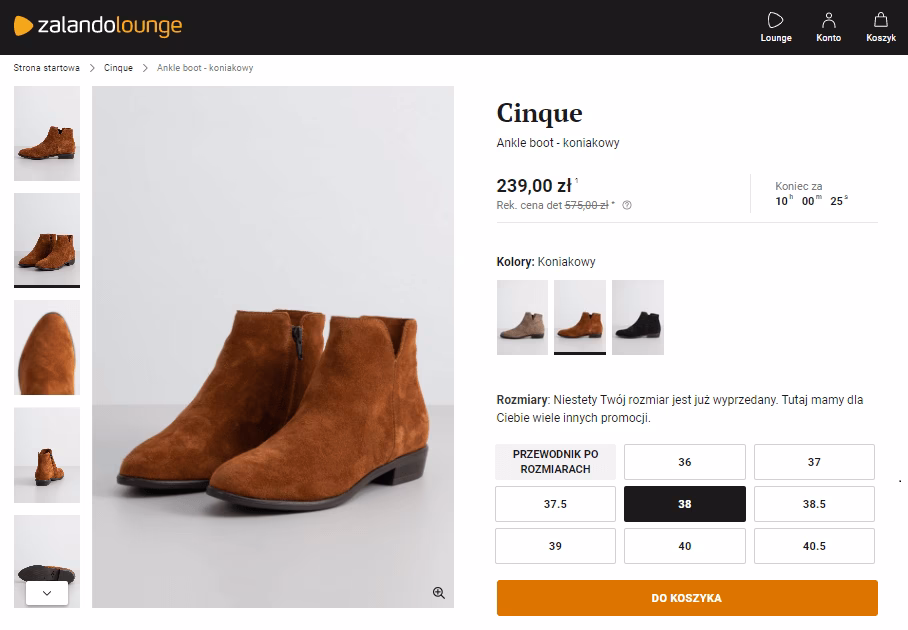The width and height of the screenshot is (908, 630).
Task: View the toe close-up thumbnail
Action: (x=47, y=347)
